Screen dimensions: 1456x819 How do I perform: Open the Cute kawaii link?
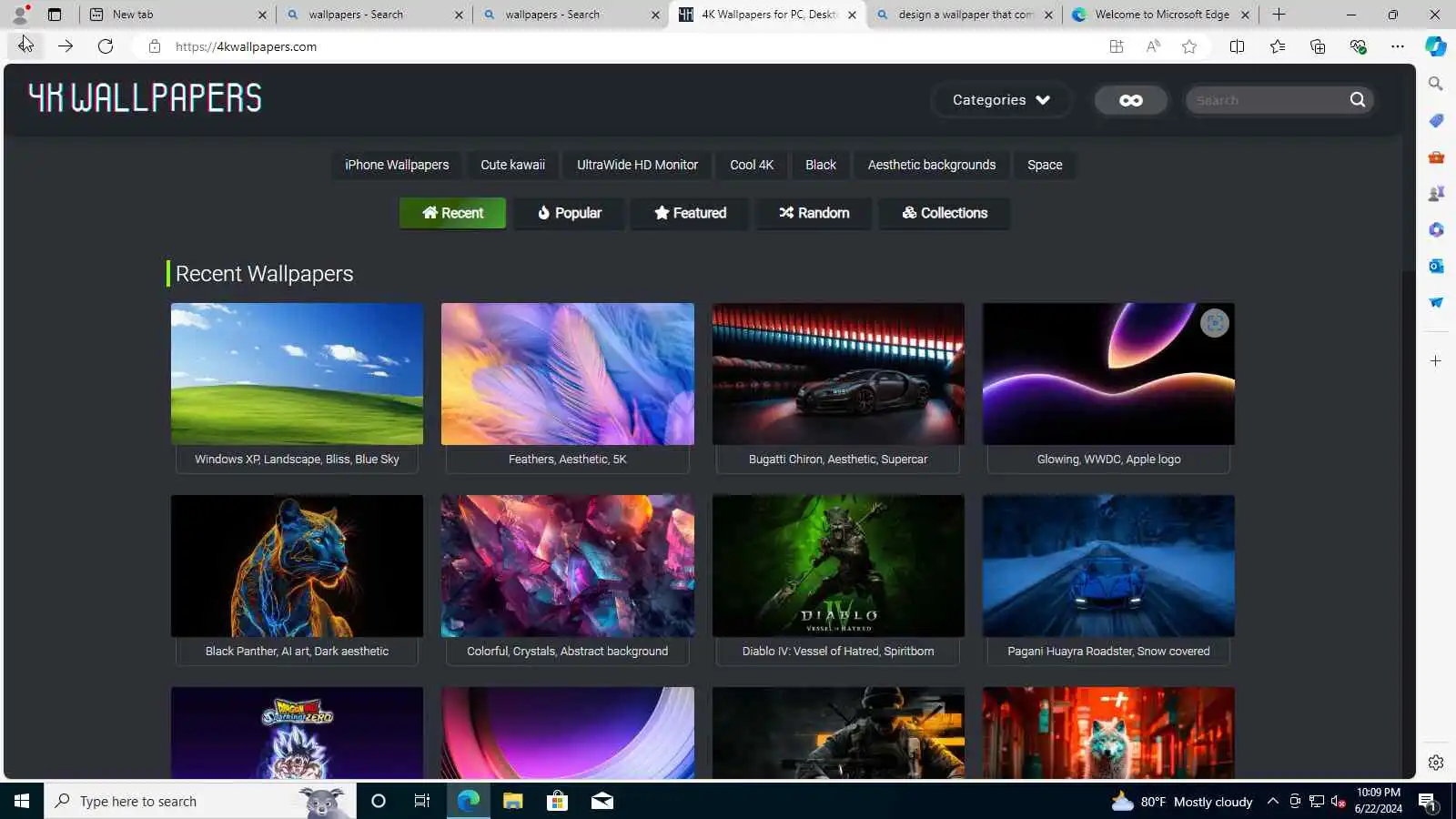point(513,165)
